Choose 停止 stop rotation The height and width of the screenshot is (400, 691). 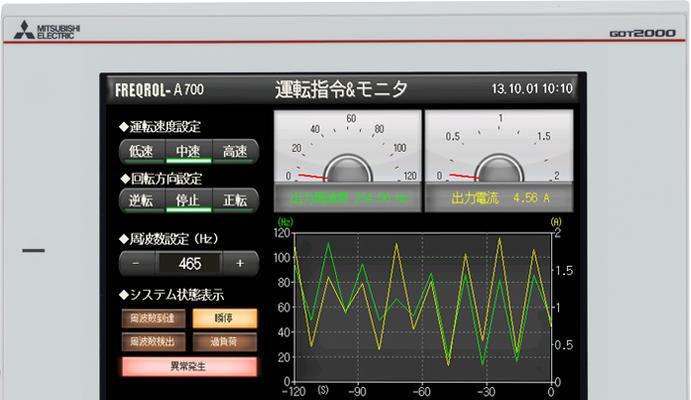189,201
